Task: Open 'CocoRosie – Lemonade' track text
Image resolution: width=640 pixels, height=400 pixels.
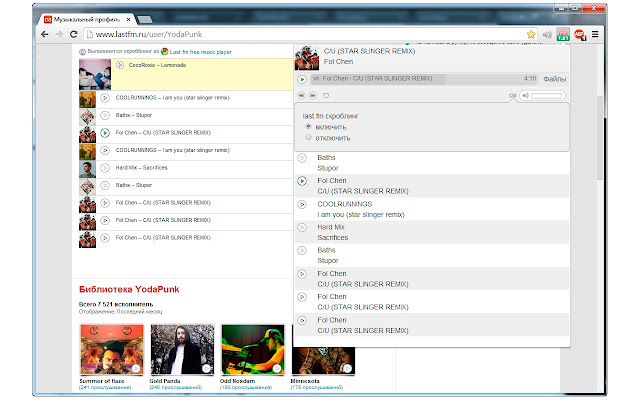Action: pos(158,65)
